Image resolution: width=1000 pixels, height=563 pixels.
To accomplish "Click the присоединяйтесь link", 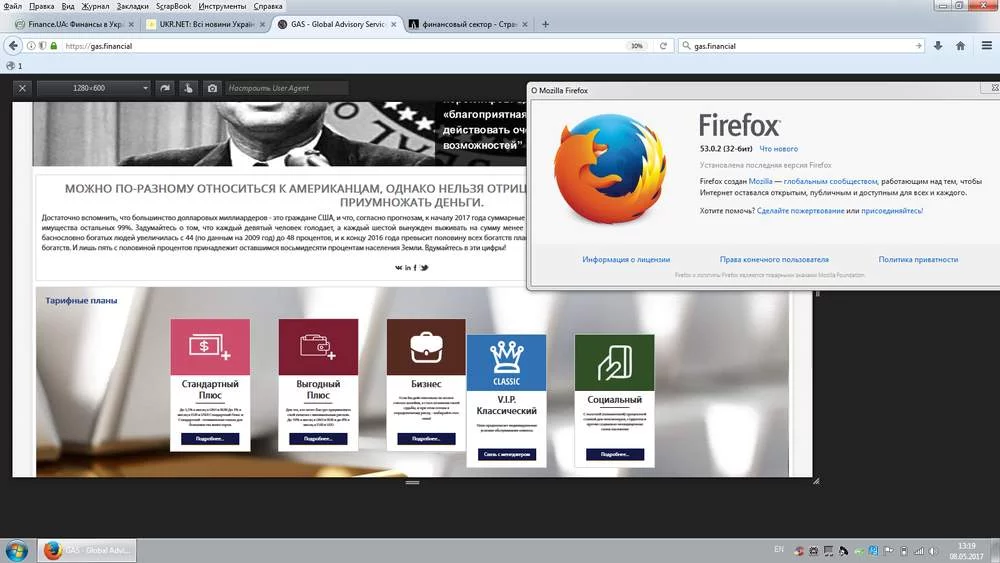I will point(892,210).
